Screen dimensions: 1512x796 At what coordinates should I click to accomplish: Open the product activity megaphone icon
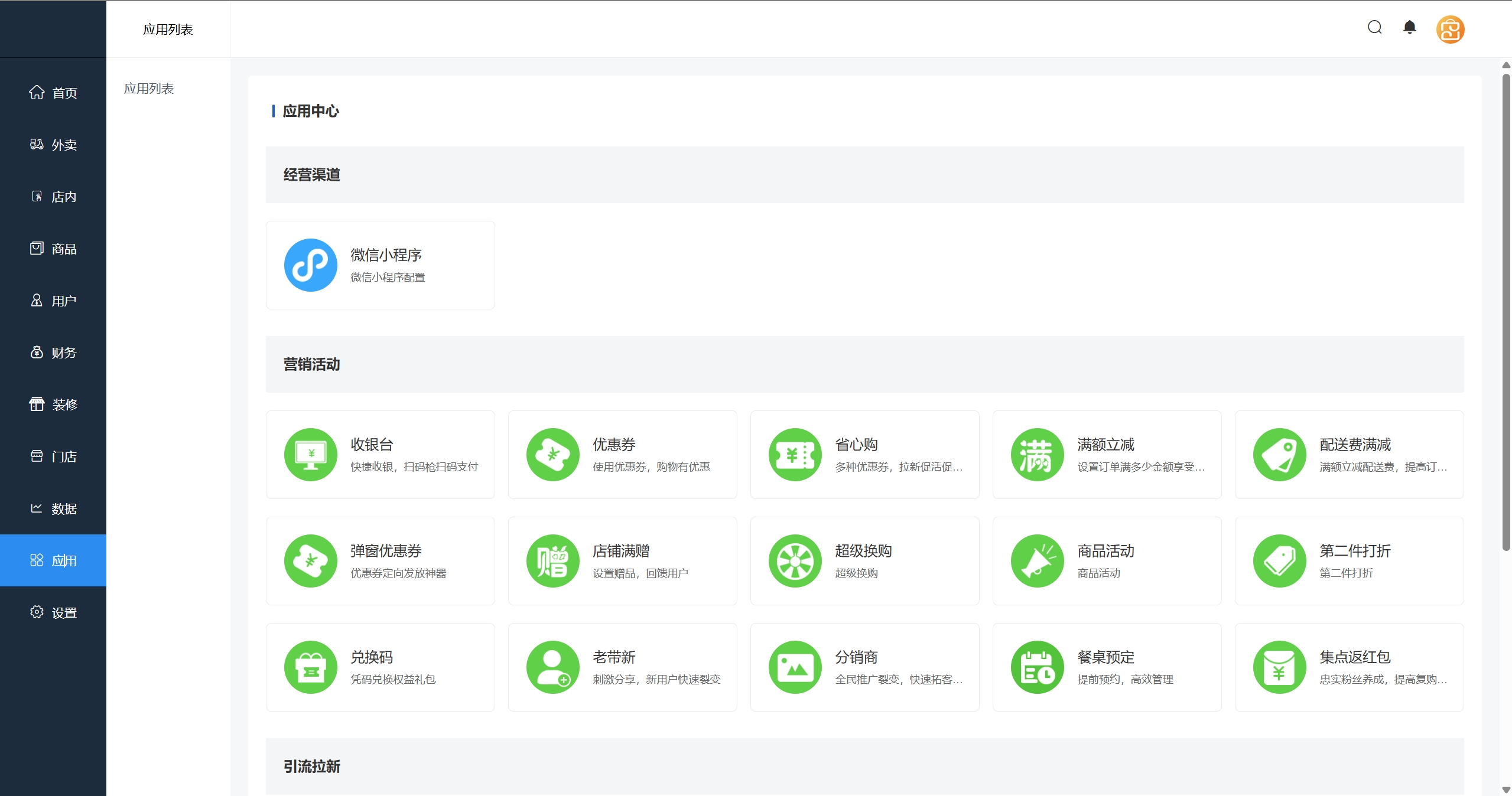point(1037,561)
